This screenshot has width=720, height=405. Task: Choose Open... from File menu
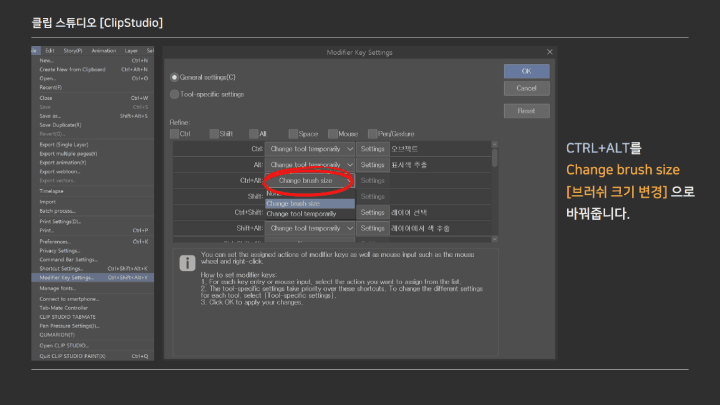(93, 78)
